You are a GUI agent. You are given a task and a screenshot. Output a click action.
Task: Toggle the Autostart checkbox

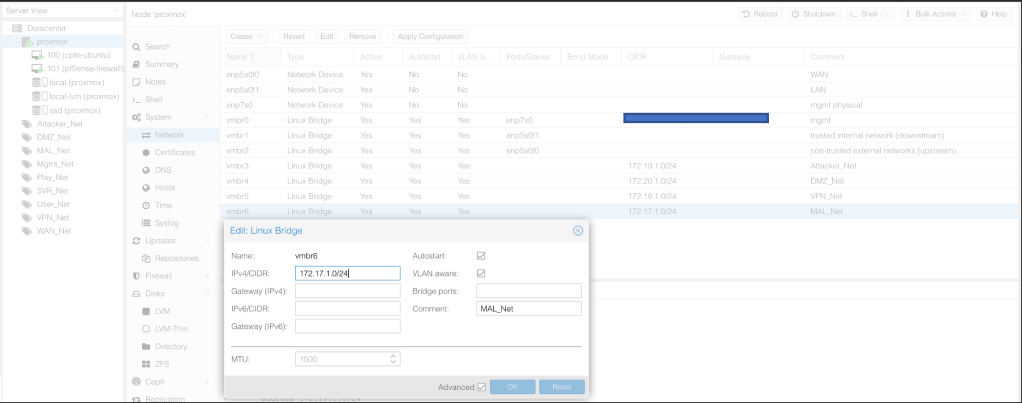point(481,256)
